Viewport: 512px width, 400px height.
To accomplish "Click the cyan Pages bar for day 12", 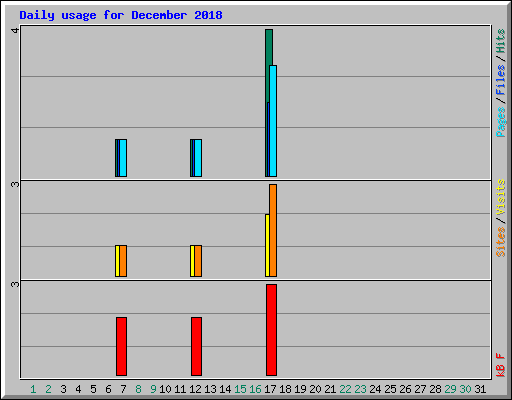I will pos(198,158).
